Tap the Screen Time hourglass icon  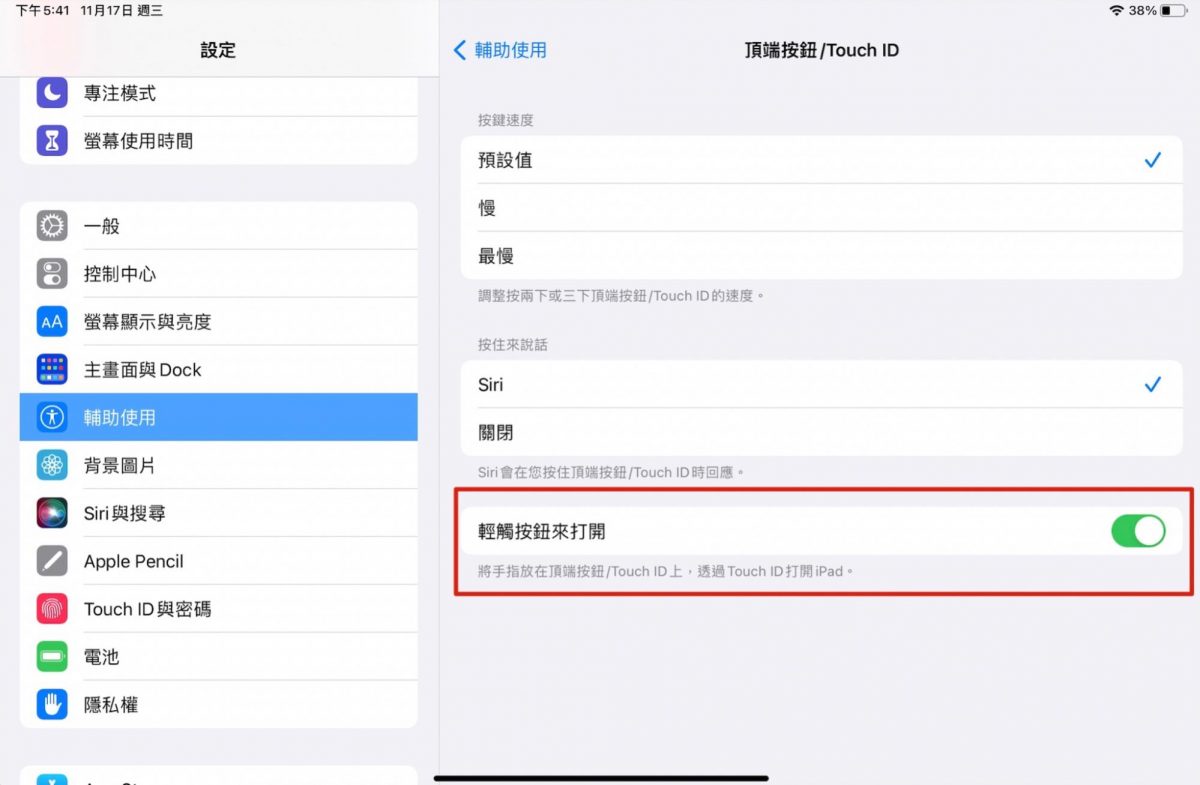(x=52, y=141)
